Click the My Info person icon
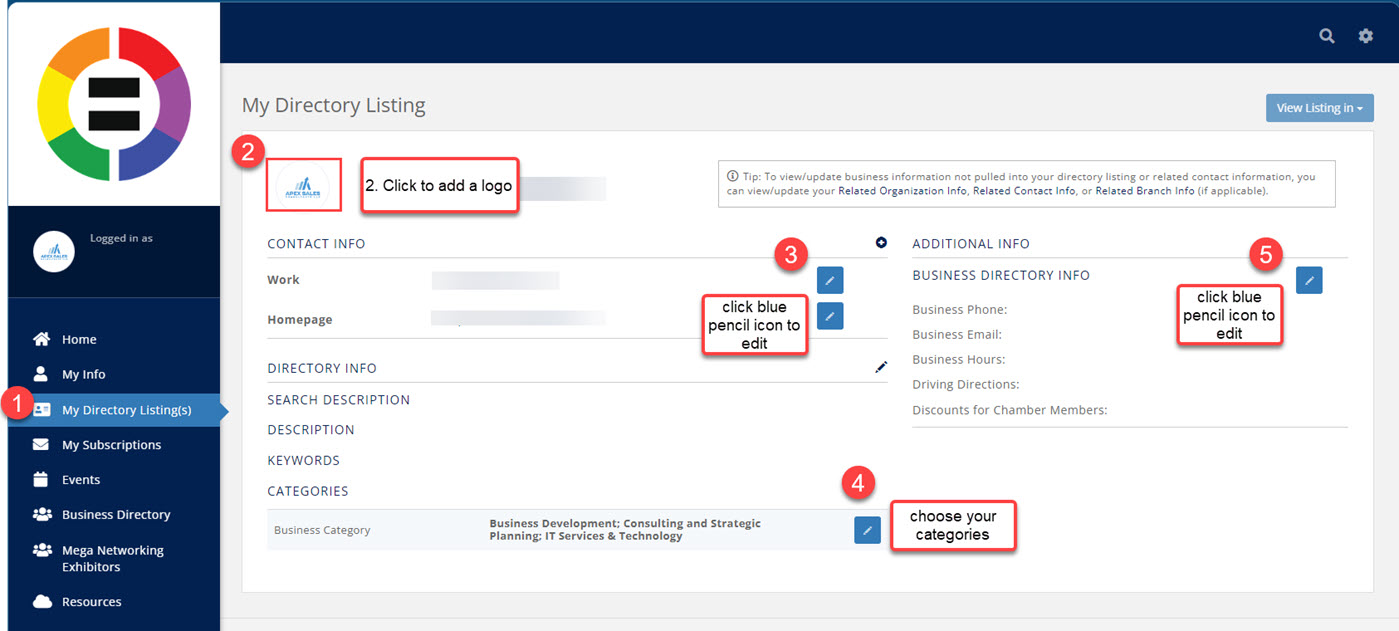The image size is (1399, 631). [41, 374]
